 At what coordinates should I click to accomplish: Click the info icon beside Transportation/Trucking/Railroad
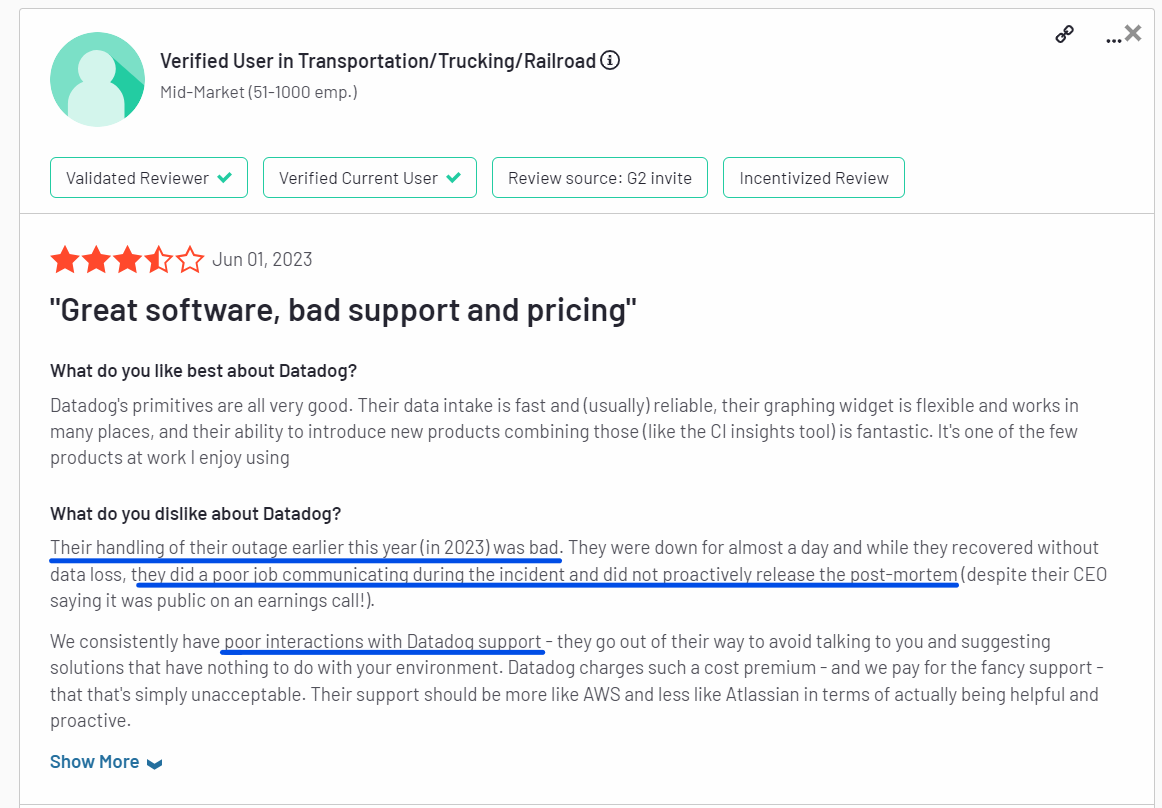(610, 60)
